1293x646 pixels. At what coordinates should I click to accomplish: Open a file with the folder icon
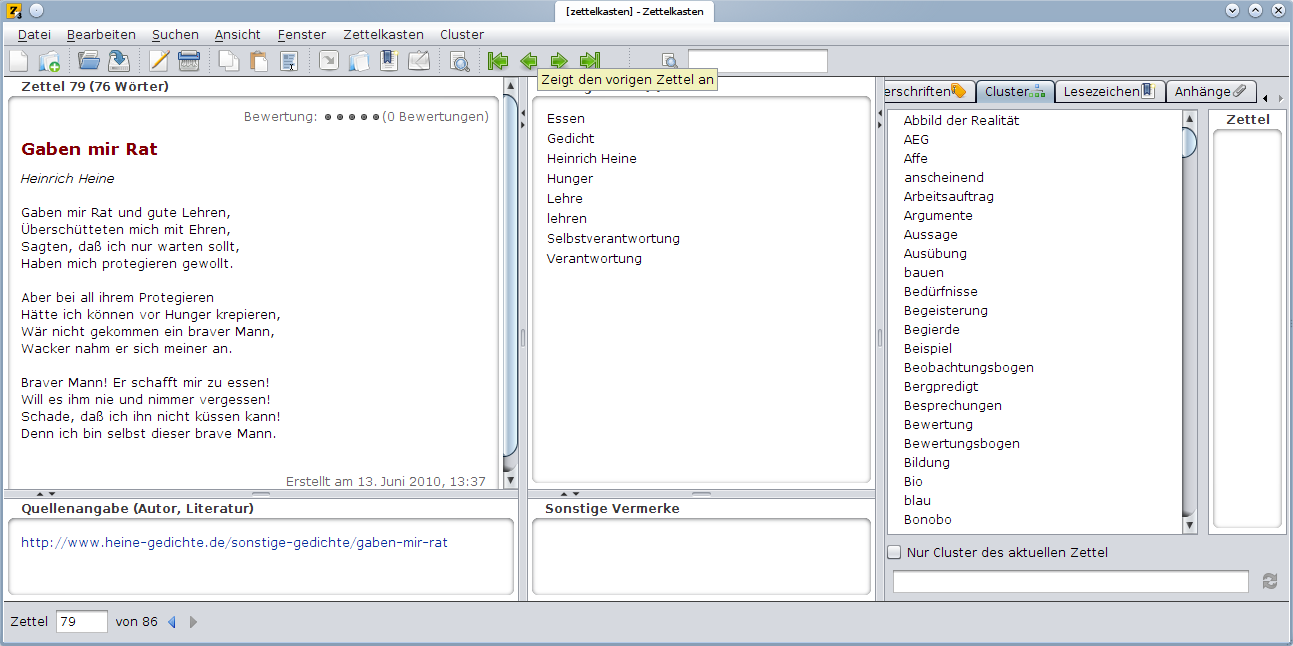(x=89, y=61)
